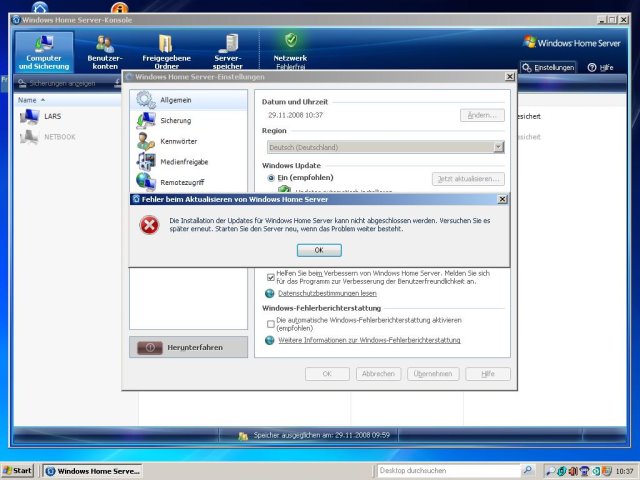Click the Remotezugriff globe icon

[146, 182]
